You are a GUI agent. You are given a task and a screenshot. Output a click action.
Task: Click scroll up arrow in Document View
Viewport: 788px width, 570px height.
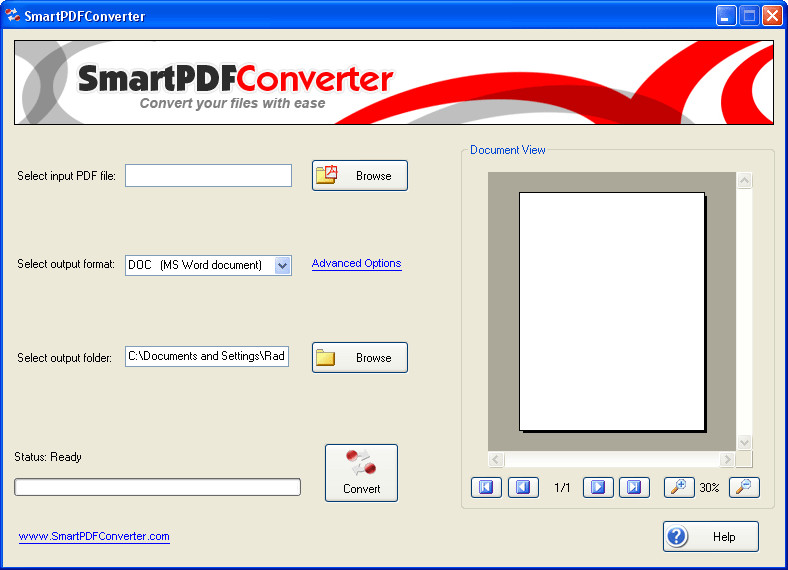(x=744, y=180)
